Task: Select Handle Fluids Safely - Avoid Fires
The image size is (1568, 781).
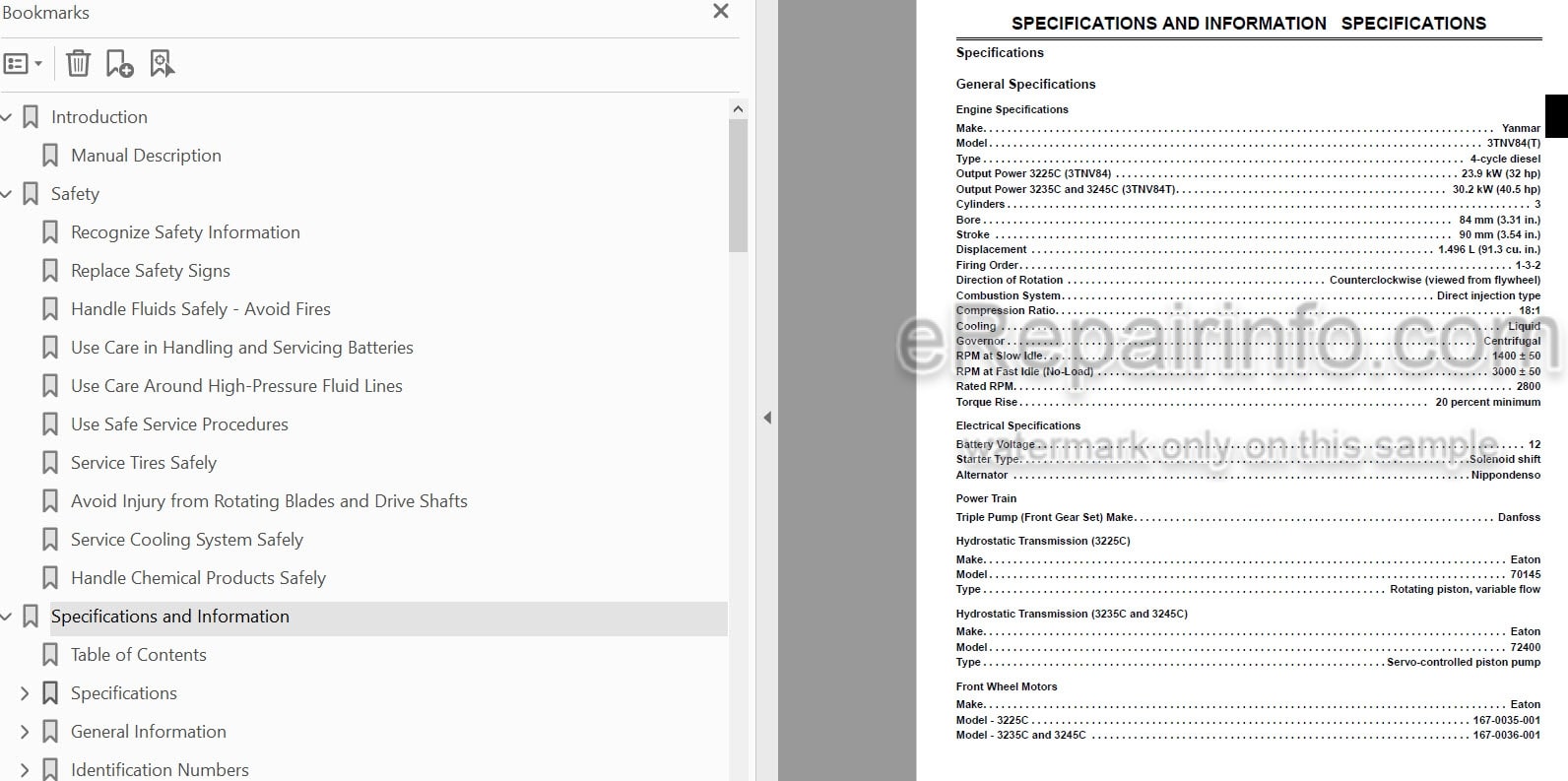Action: click(201, 309)
